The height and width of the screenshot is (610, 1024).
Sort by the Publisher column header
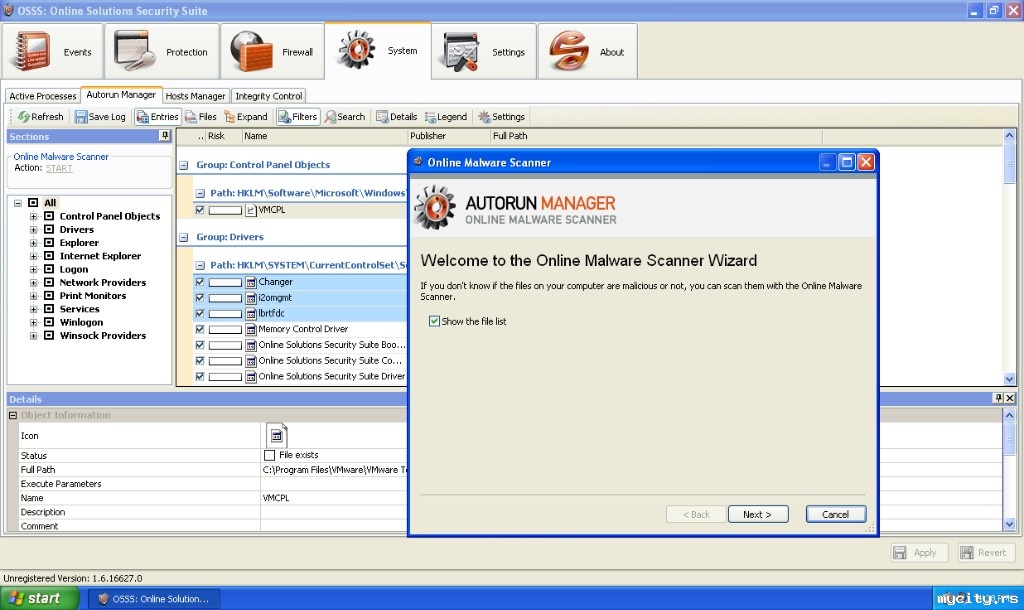pos(448,136)
